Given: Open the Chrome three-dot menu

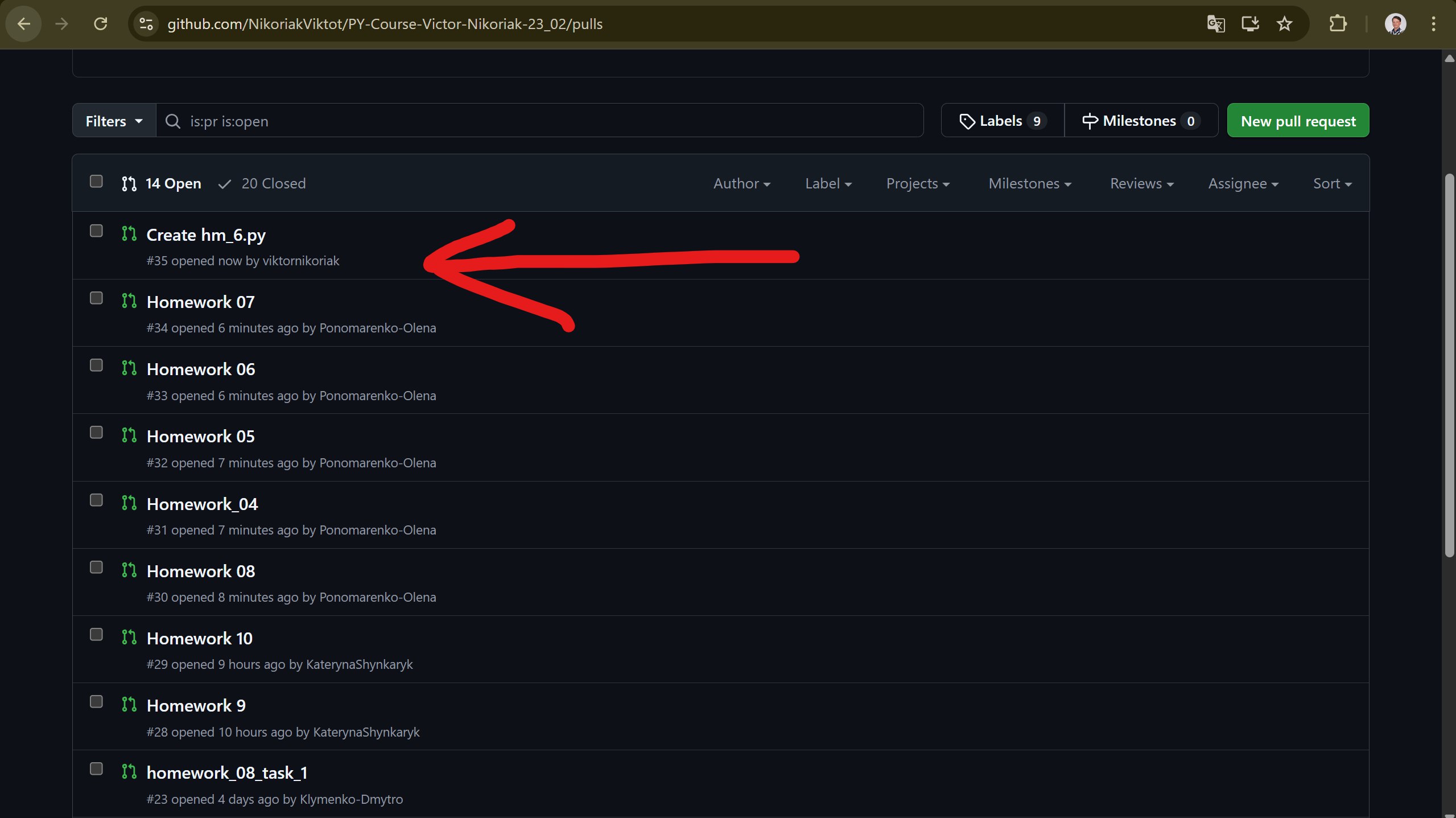Looking at the screenshot, I should pos(1433,24).
